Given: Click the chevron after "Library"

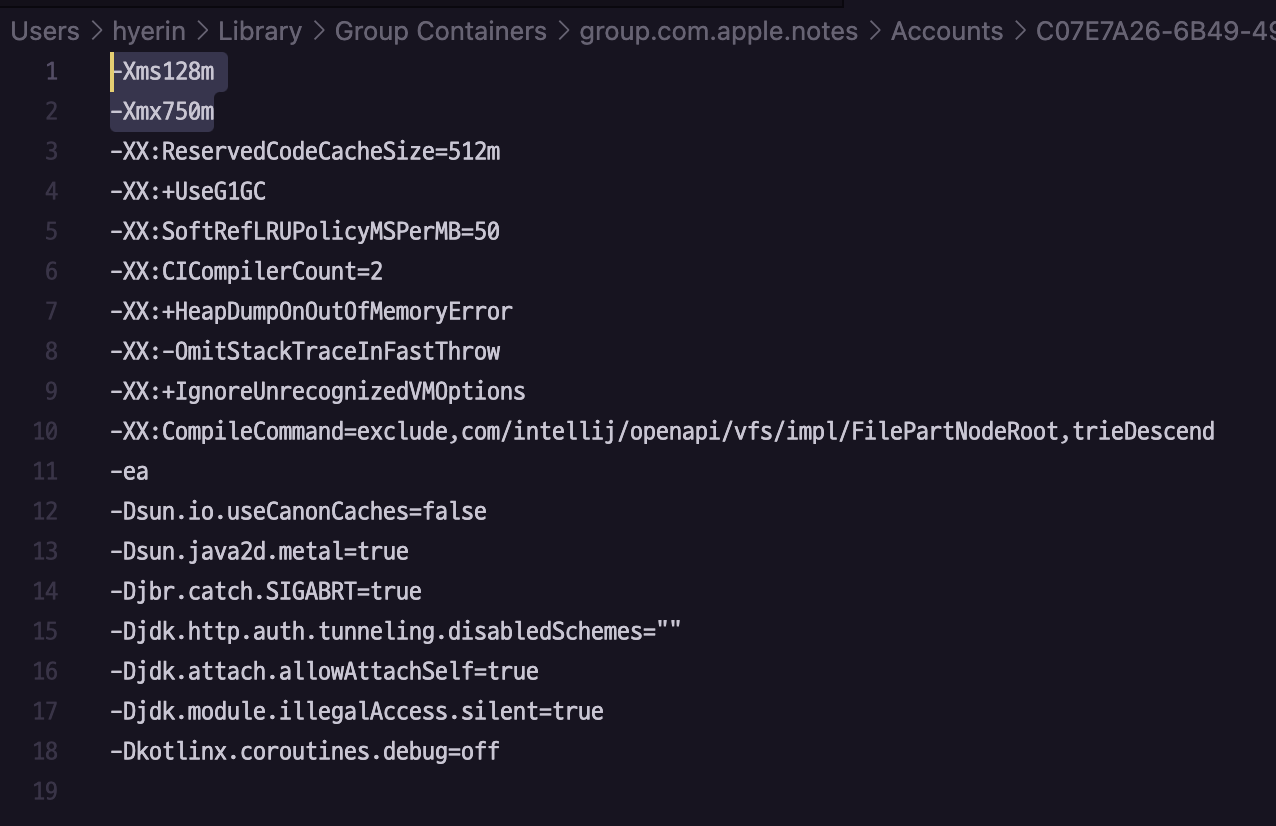Looking at the screenshot, I should [316, 30].
